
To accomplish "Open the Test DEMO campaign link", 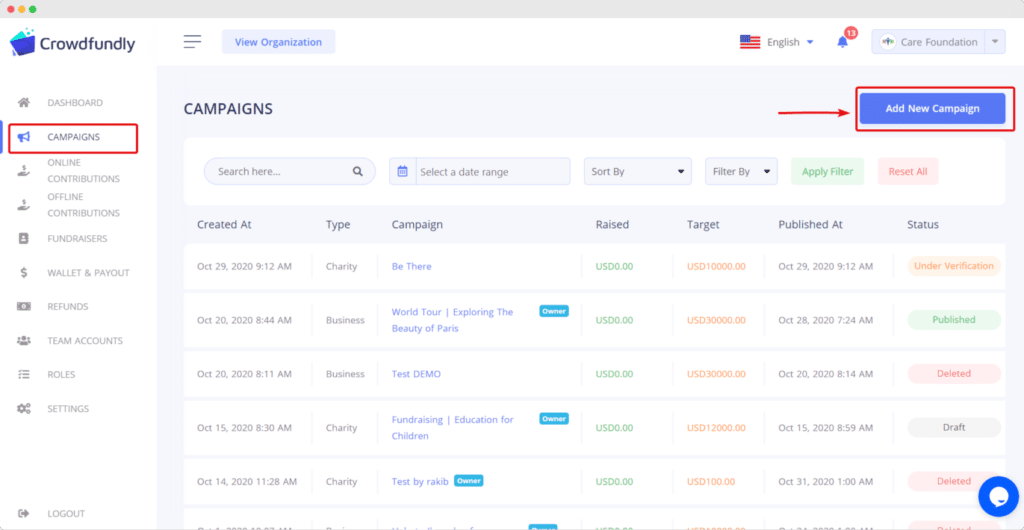I will (416, 374).
